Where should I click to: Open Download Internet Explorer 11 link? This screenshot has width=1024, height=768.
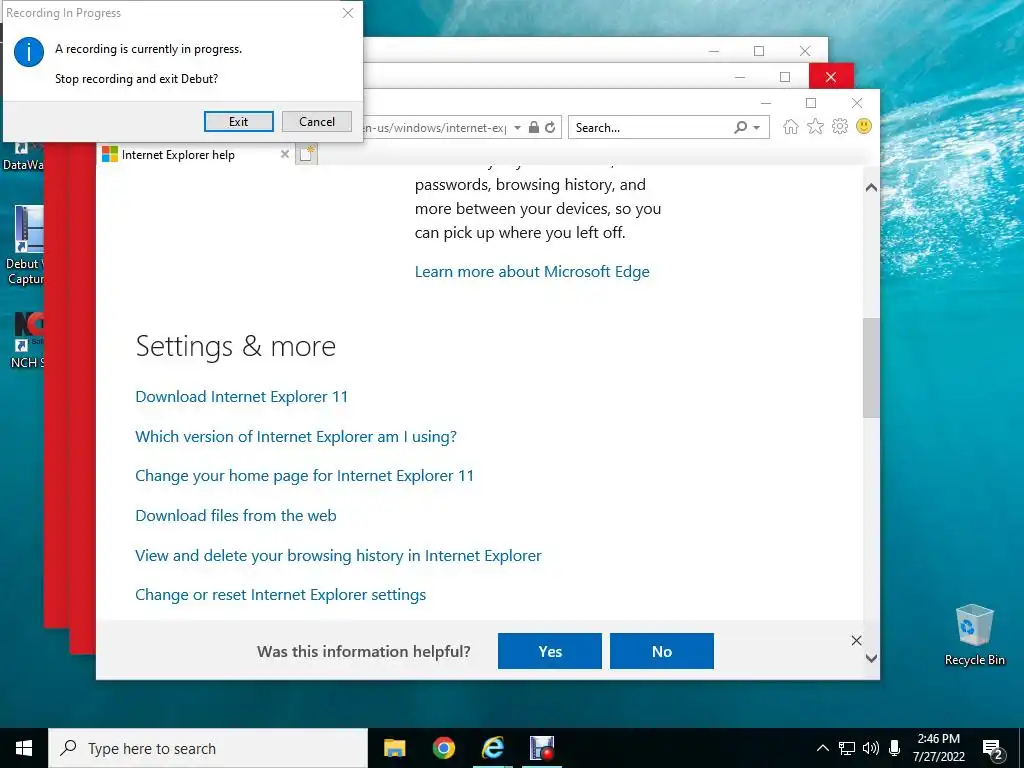pos(242,396)
